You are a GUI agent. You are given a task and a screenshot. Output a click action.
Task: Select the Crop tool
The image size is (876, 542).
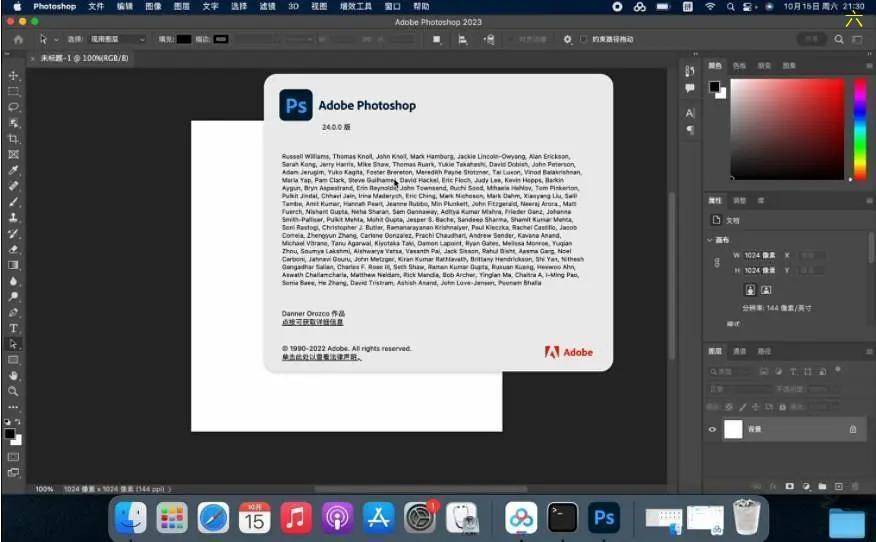coord(13,139)
